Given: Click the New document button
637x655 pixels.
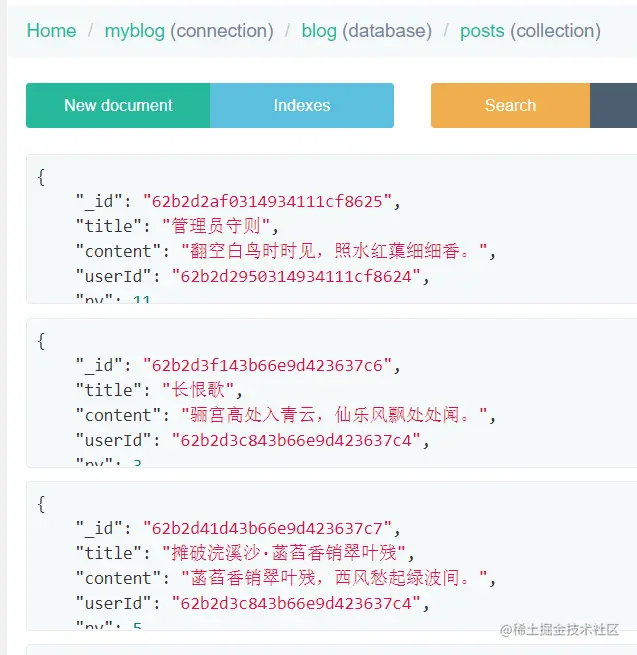Looking at the screenshot, I should point(118,105).
